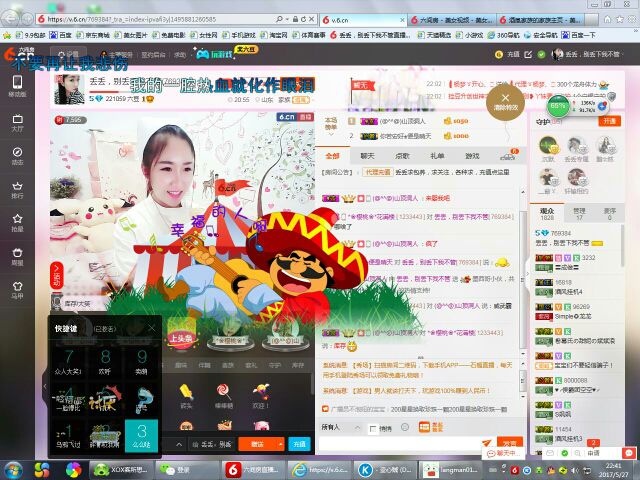Switch to browser tab v.6.cn
This screenshot has width=640, height=480.
coord(363,20)
